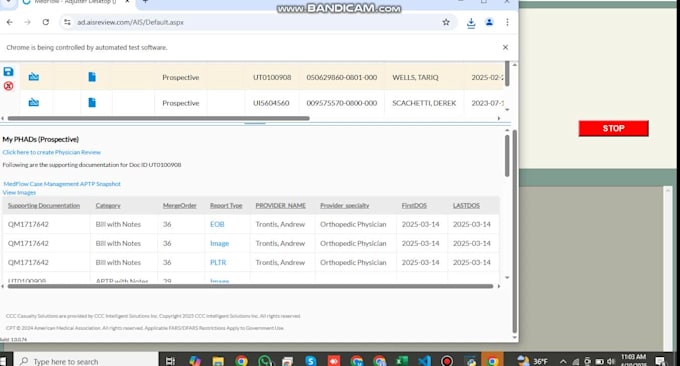Open WhatsApp from the taskbar
The image size is (680, 366).
pyautogui.click(x=265, y=361)
